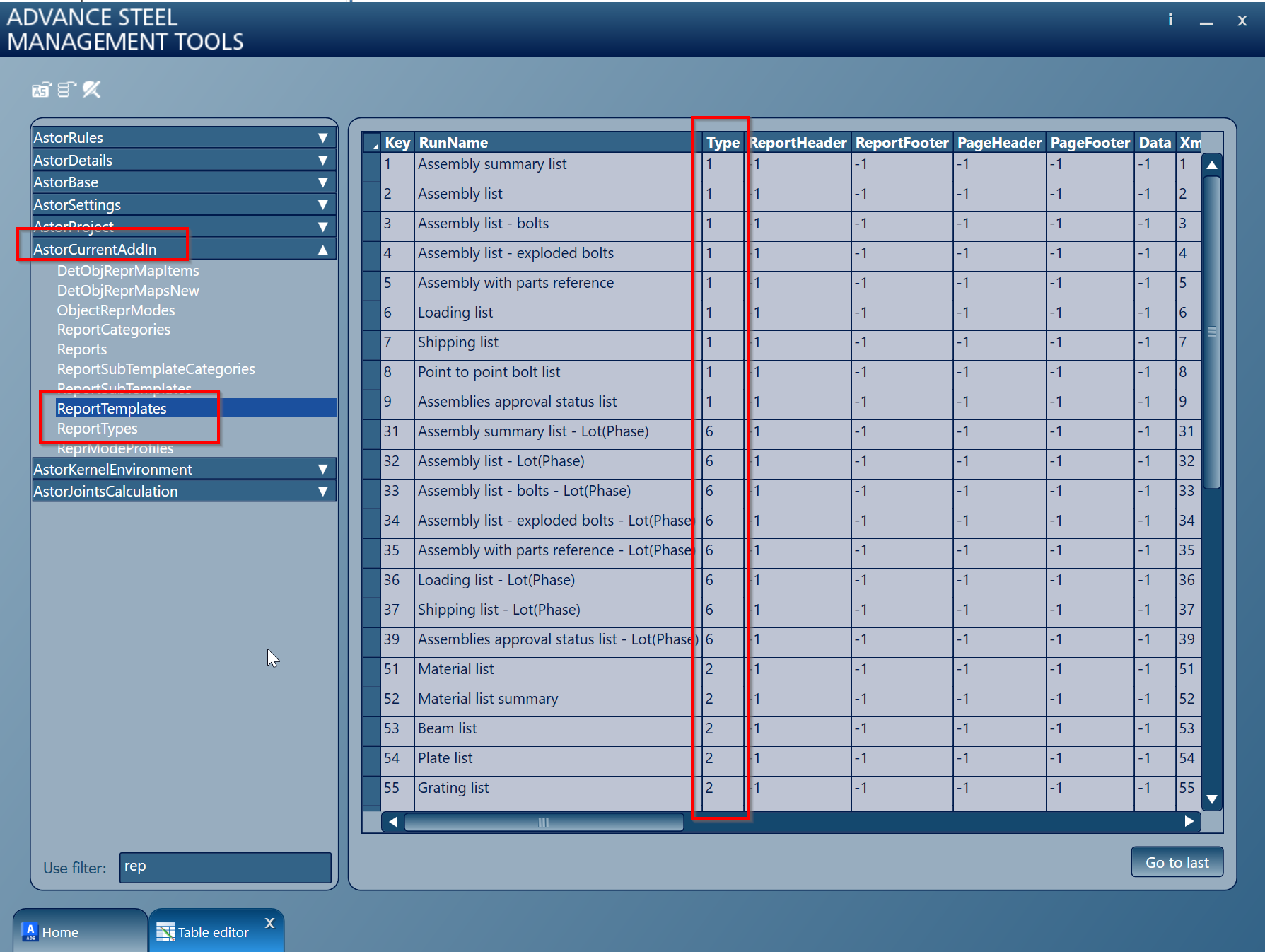This screenshot has width=1265, height=952.
Task: Select DetObjReprMapItems table
Action: [128, 271]
